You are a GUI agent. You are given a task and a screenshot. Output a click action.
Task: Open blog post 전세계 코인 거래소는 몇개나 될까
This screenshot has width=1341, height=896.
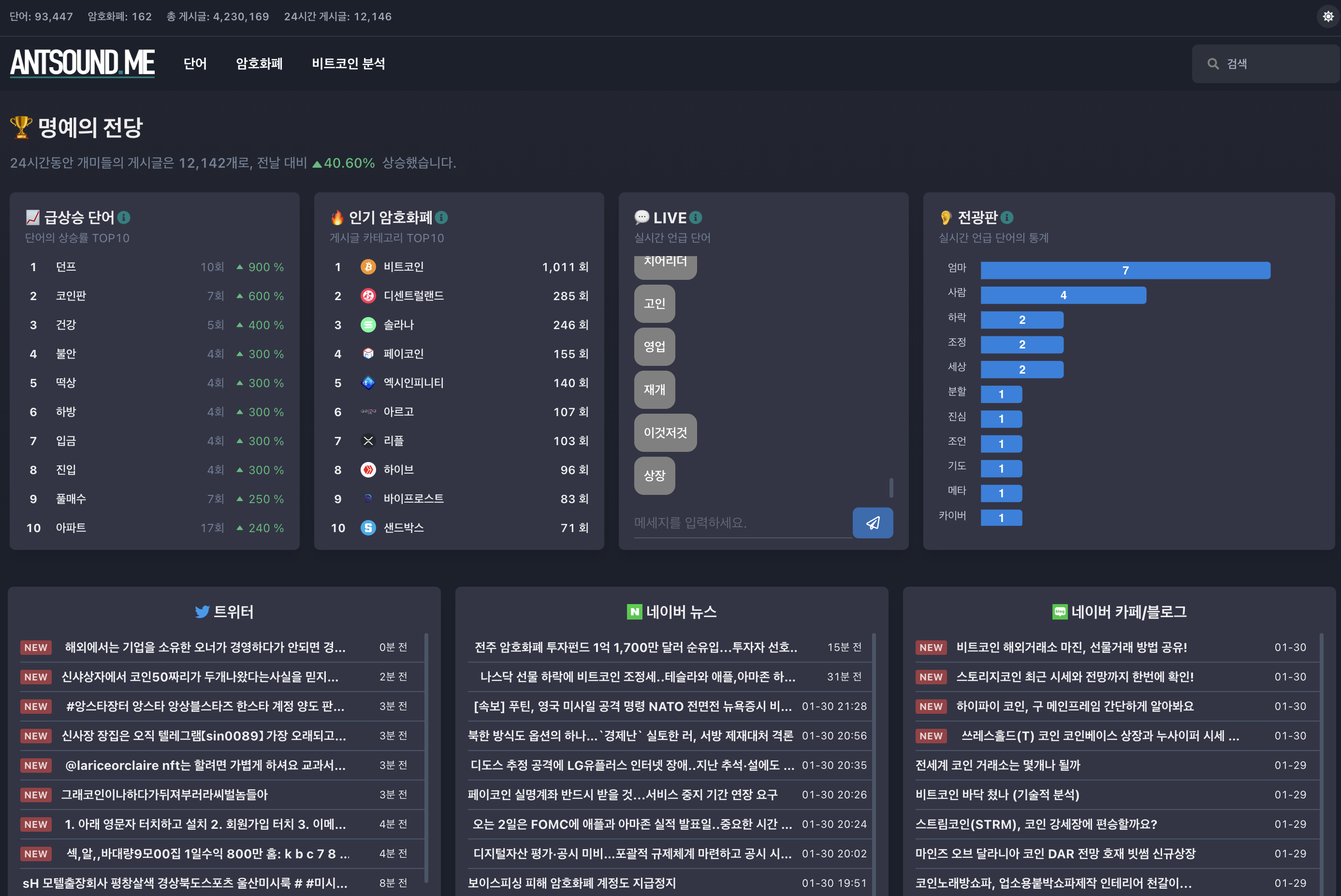pyautogui.click(x=997, y=766)
